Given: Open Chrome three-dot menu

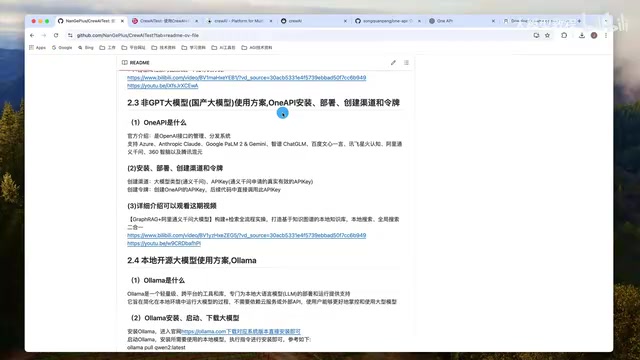Looking at the screenshot, I should pyautogui.click(x=606, y=36).
